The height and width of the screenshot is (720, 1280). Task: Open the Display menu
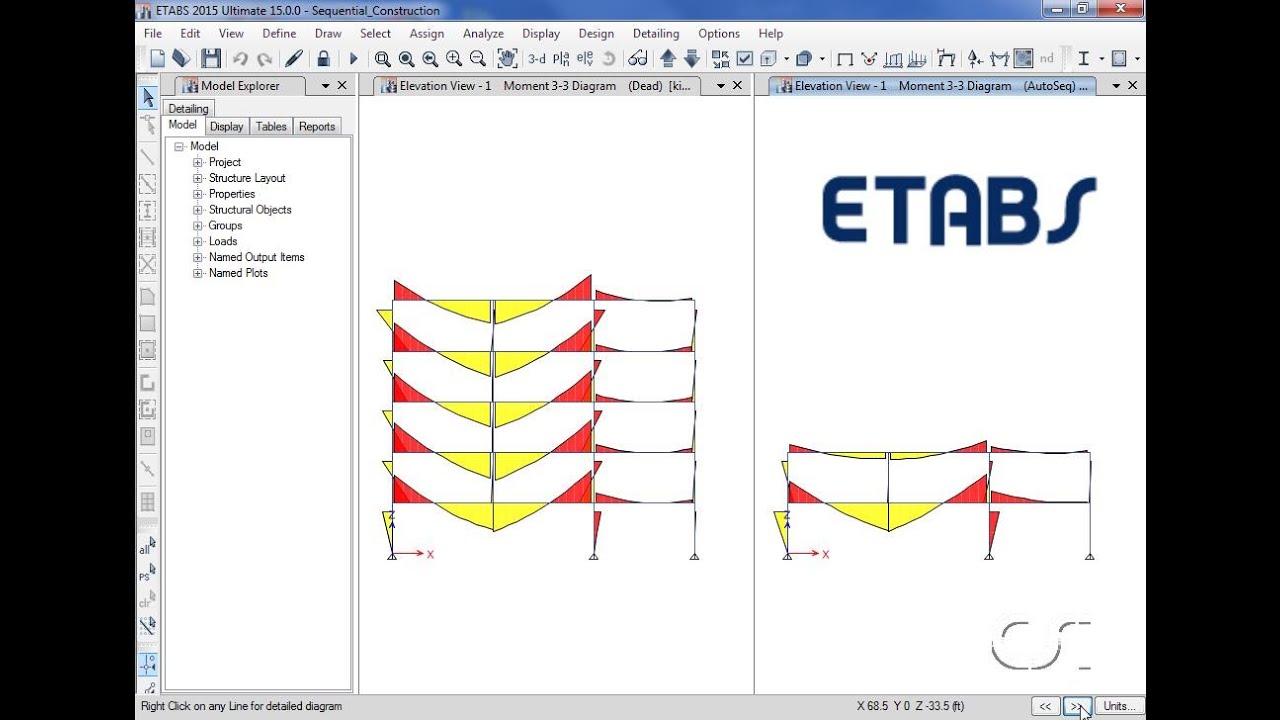[541, 33]
